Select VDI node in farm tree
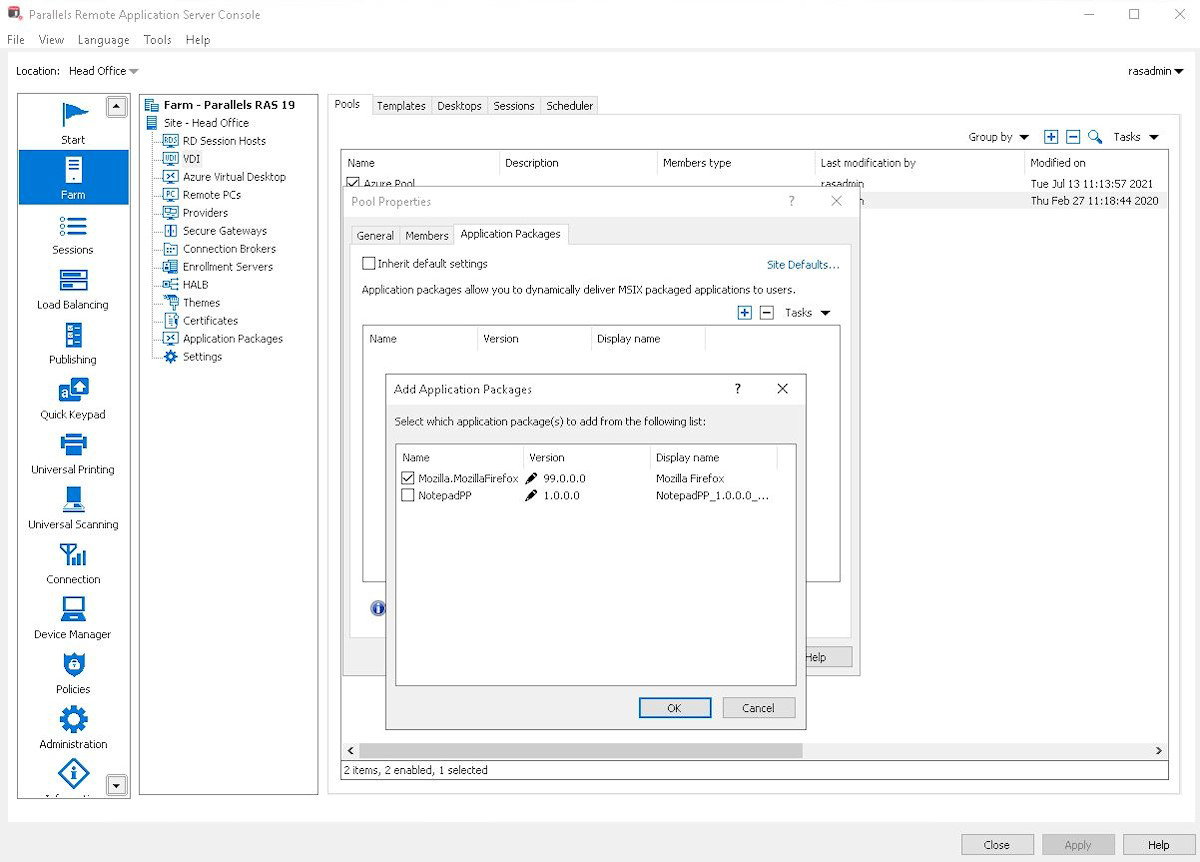Screen dimensions: 1200x862 coord(191,159)
